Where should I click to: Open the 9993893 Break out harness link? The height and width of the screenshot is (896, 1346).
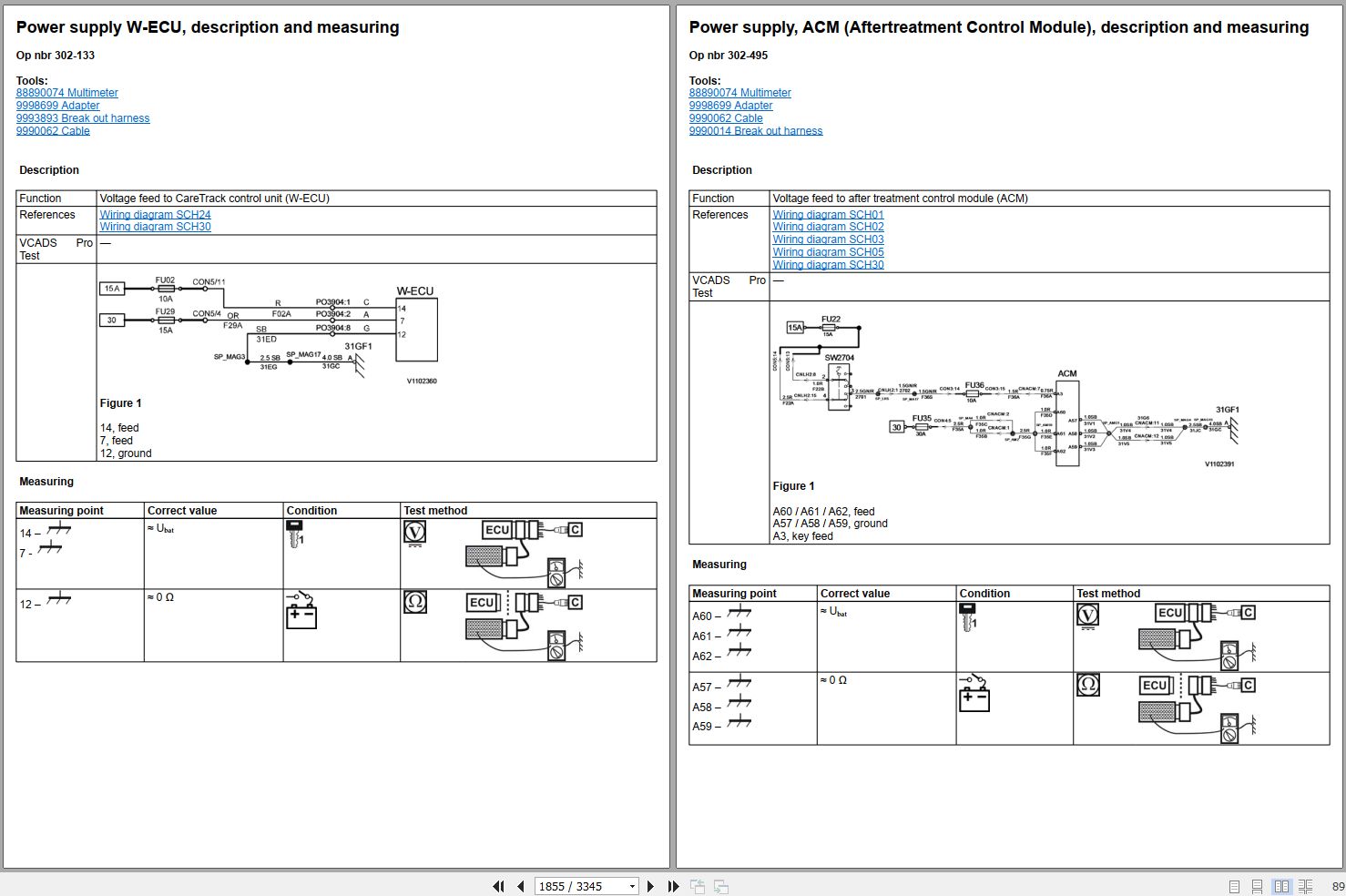click(x=83, y=118)
